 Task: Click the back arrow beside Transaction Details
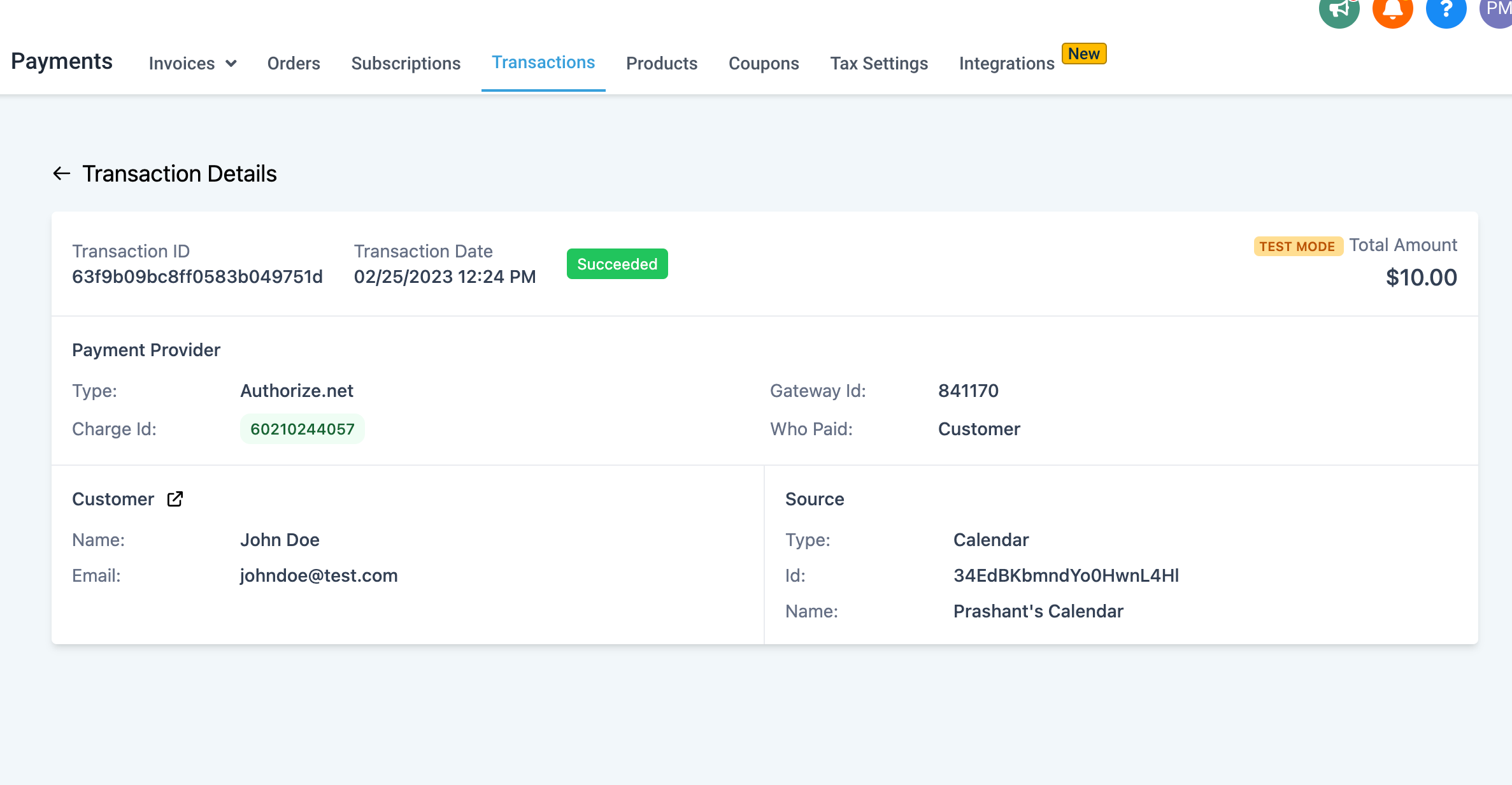click(61, 173)
